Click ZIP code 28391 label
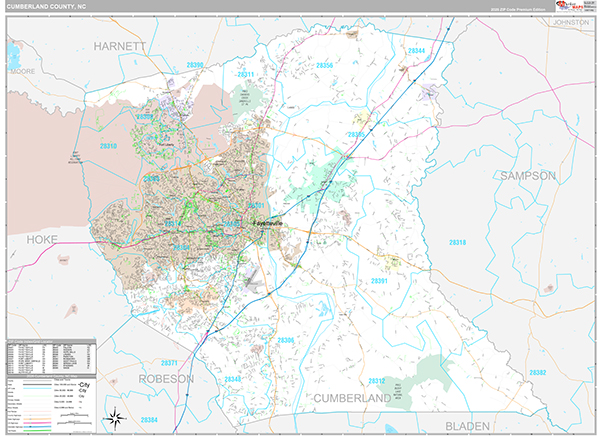 click(x=380, y=281)
